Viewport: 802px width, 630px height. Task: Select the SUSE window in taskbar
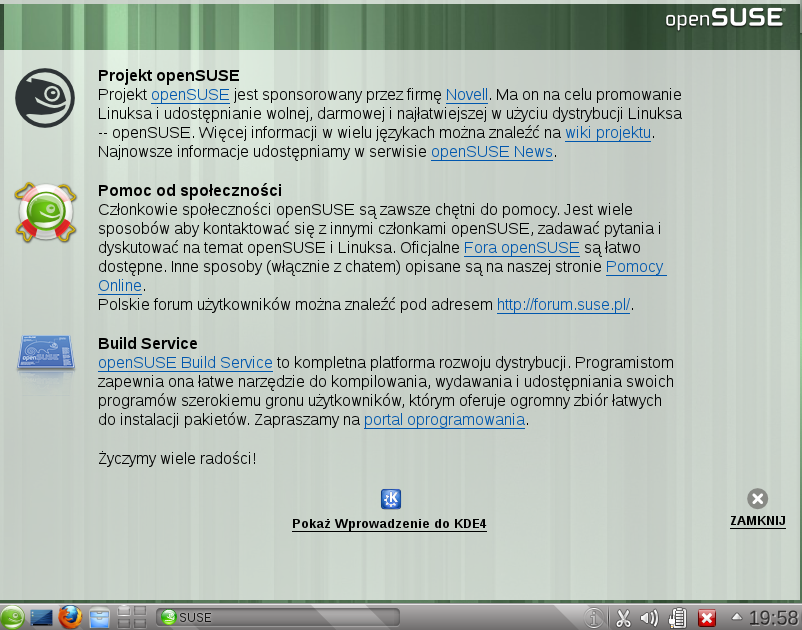click(277, 617)
